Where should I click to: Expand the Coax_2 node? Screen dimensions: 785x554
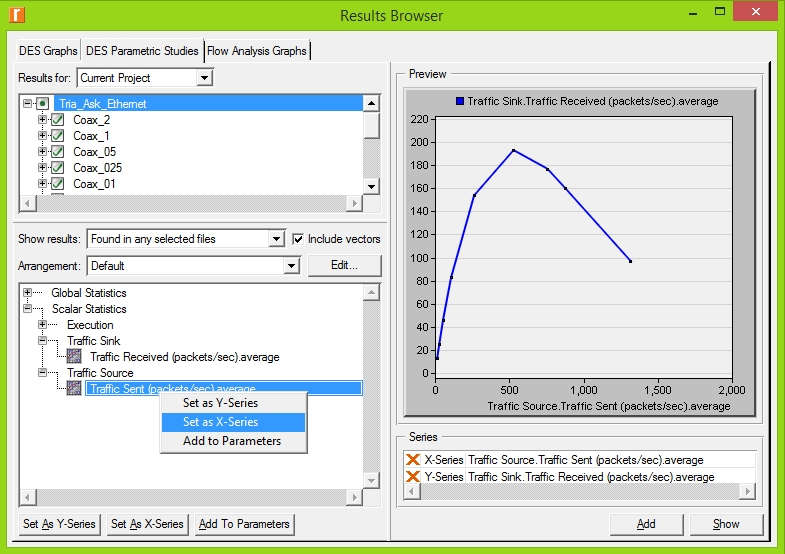42,119
